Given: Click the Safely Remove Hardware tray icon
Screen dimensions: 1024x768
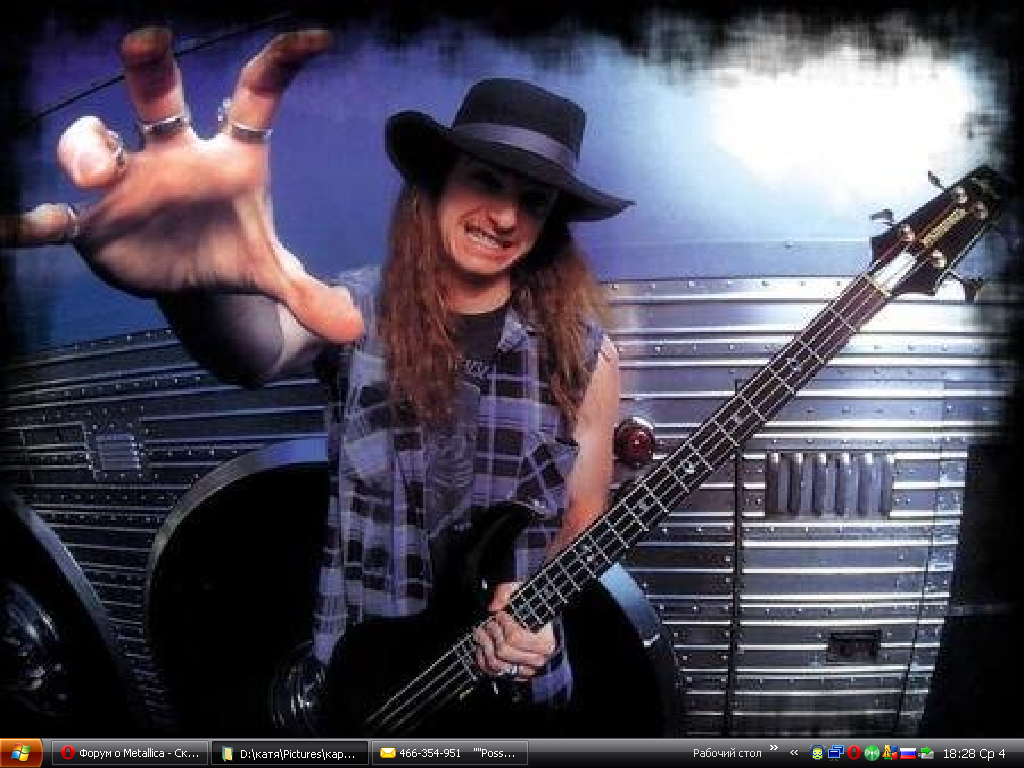Looking at the screenshot, I should click(926, 753).
